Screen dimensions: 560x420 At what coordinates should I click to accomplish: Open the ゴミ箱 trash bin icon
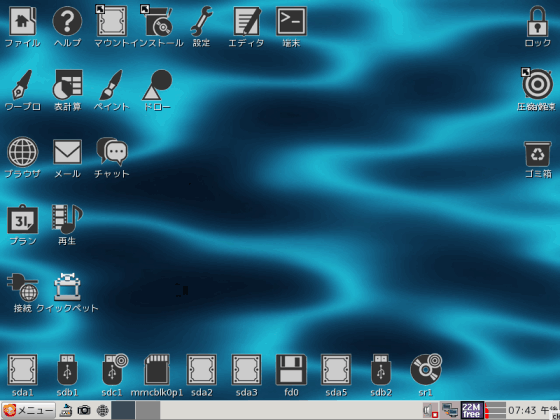pos(538,154)
